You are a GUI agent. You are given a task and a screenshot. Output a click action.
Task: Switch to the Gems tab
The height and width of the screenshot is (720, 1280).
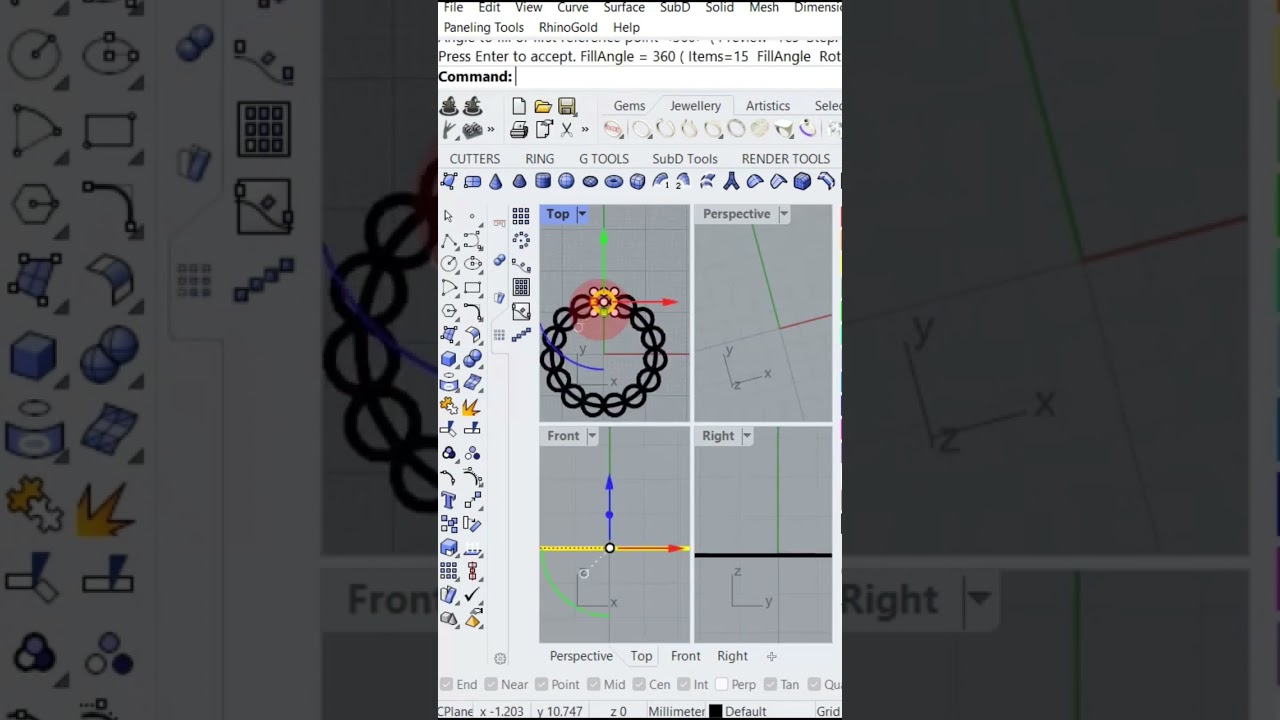click(x=629, y=106)
